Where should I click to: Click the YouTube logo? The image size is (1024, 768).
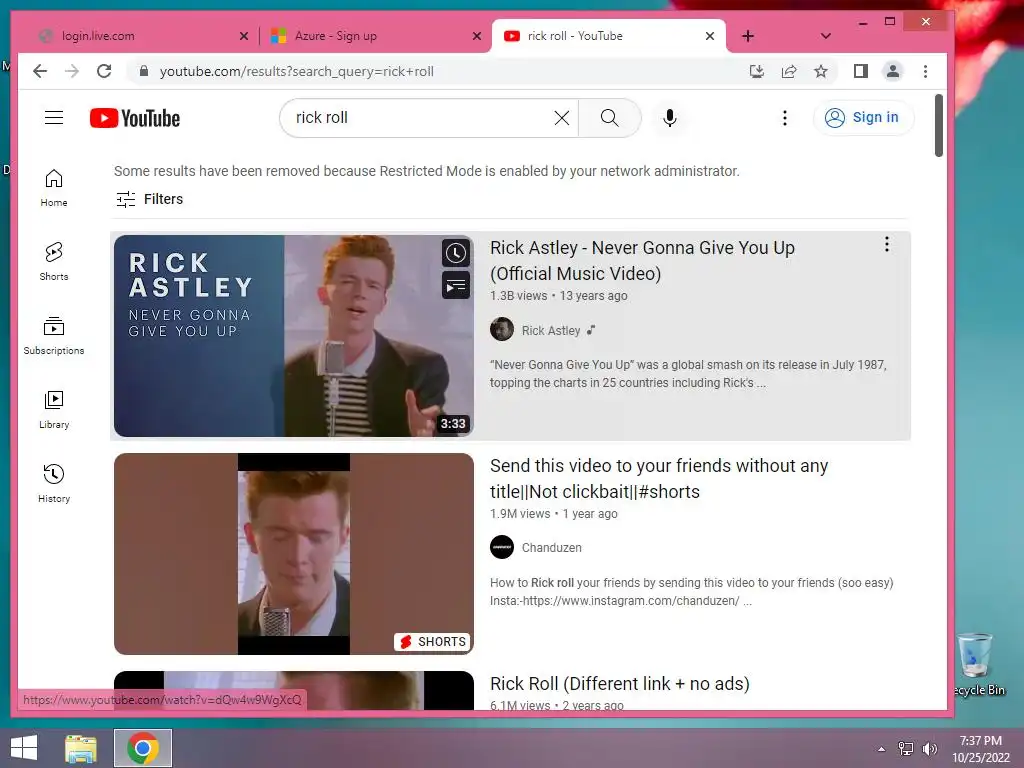click(135, 118)
